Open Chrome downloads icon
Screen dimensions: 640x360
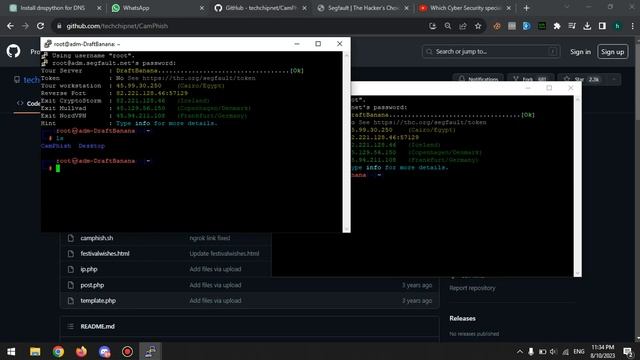[587, 26]
